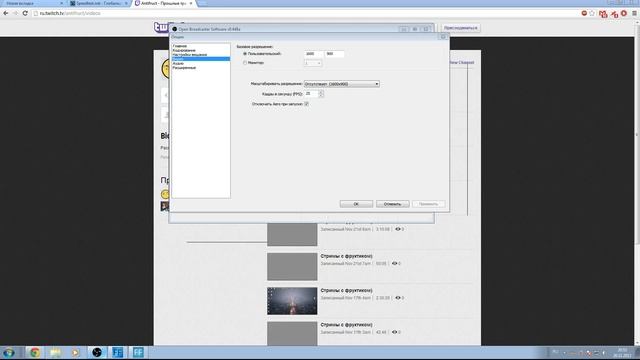The height and width of the screenshot is (360, 640).
Task: Click Chrome back arrow
Action: click(6, 13)
